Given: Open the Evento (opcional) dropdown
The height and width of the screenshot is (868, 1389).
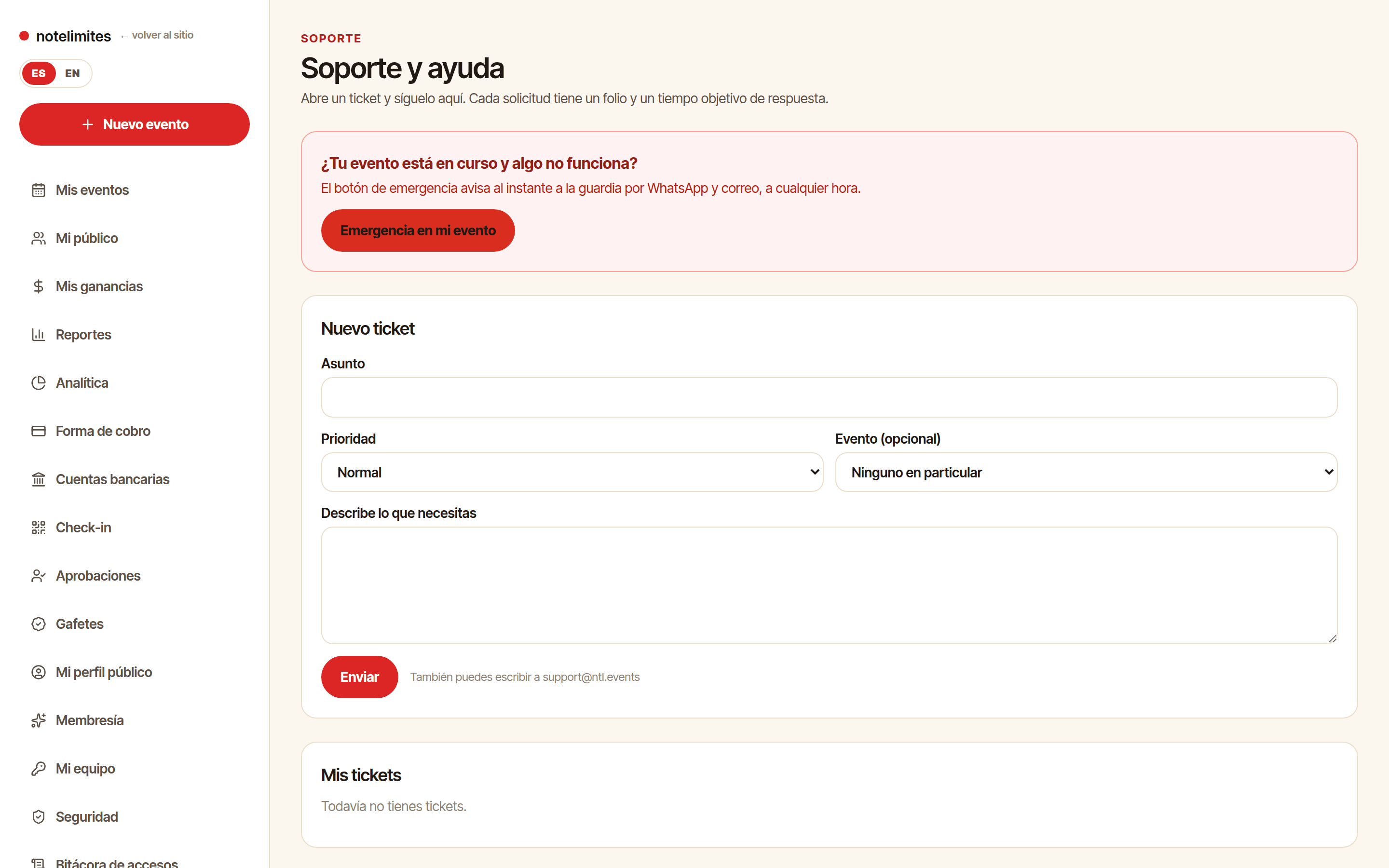Looking at the screenshot, I should (1086, 473).
